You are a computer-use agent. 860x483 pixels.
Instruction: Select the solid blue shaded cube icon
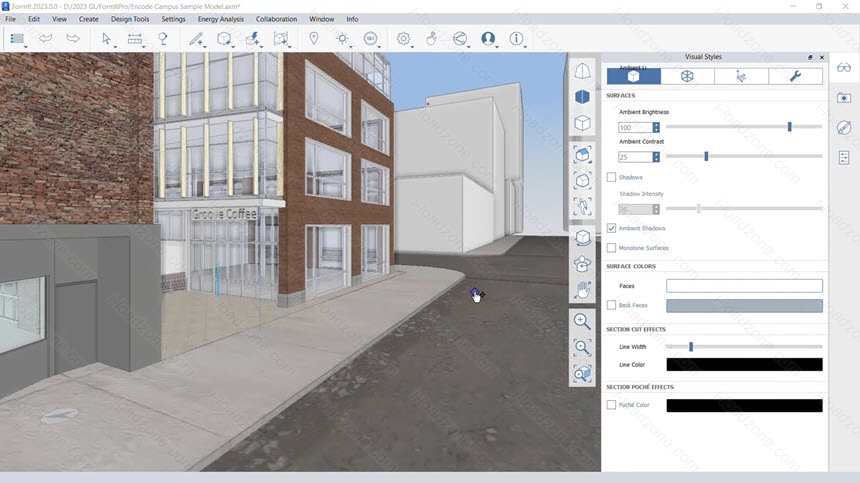[x=582, y=97]
